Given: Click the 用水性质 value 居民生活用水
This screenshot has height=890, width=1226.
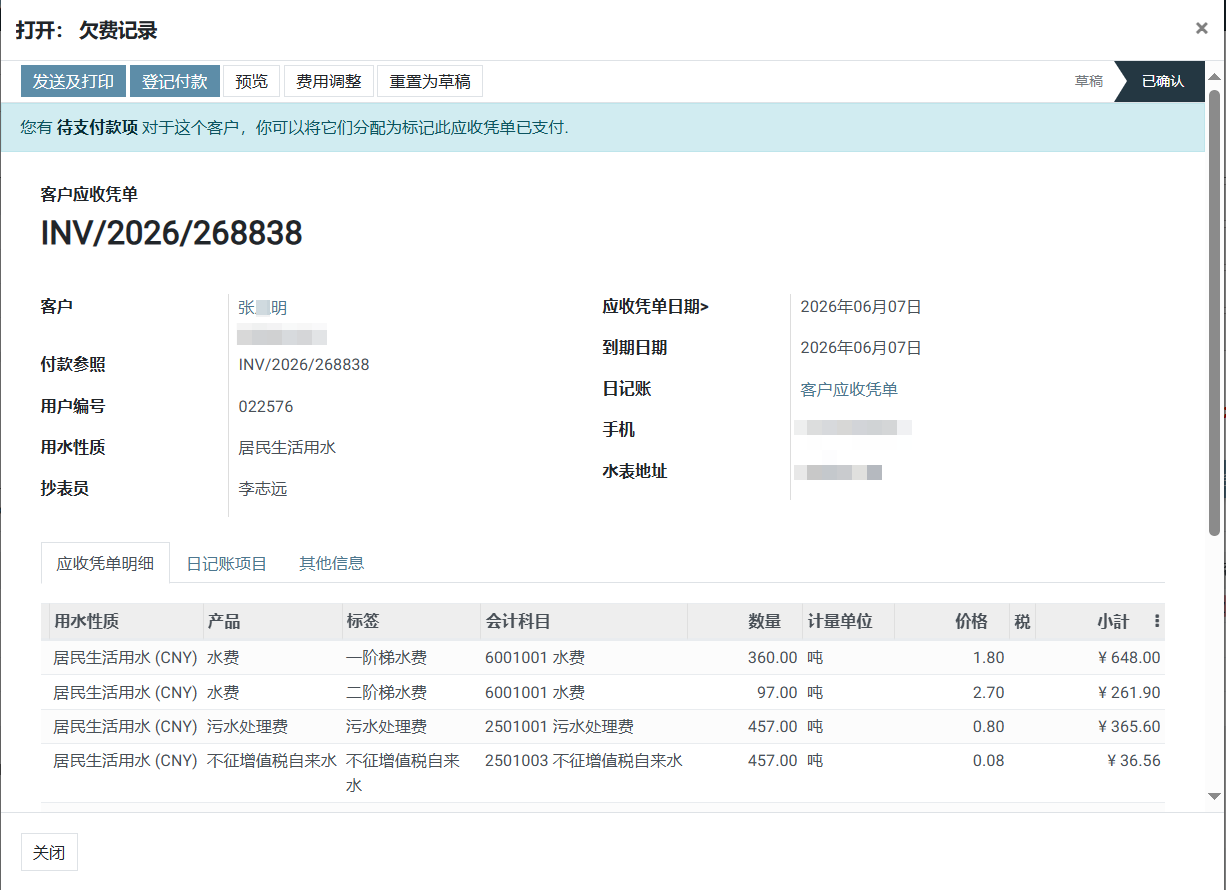Looking at the screenshot, I should 287,447.
